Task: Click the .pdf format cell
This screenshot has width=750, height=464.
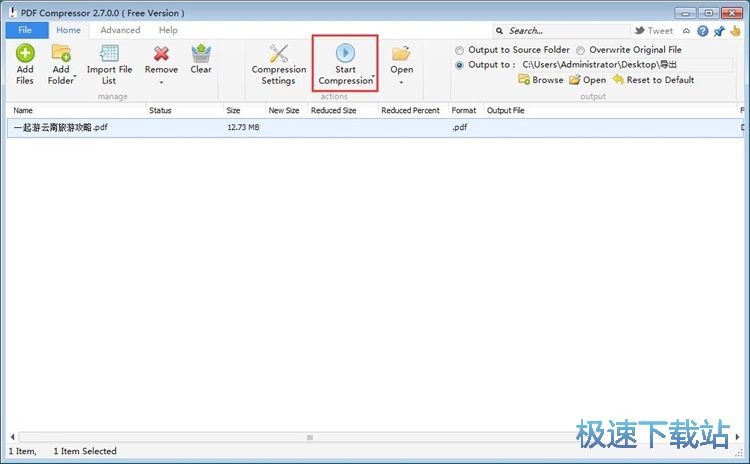Action: tap(460, 128)
